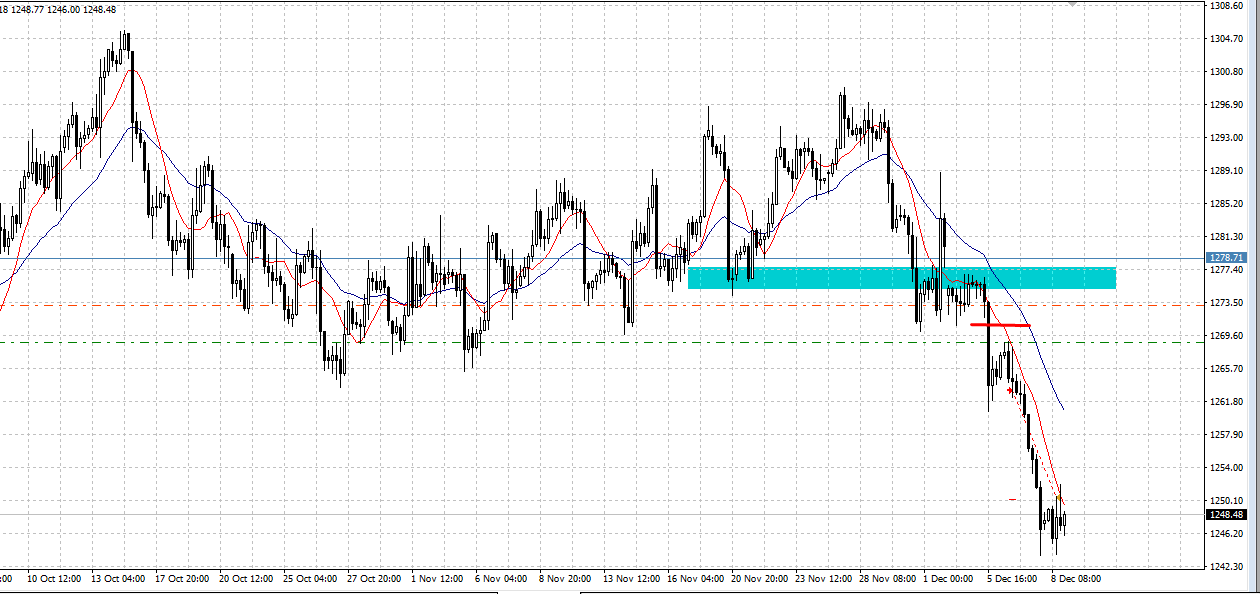
Task: Click the 23 Nov 12:00 time label
Action: (x=822, y=578)
